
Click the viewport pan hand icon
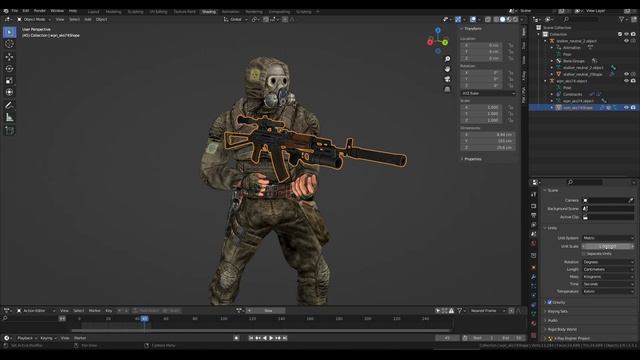447,69
